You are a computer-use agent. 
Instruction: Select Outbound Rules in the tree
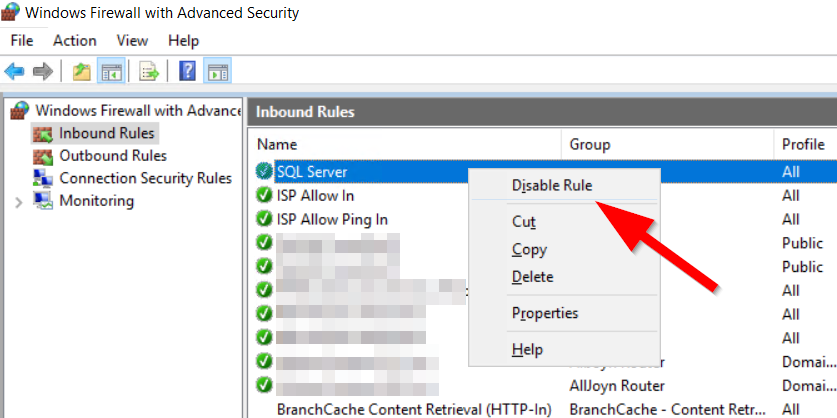click(113, 156)
